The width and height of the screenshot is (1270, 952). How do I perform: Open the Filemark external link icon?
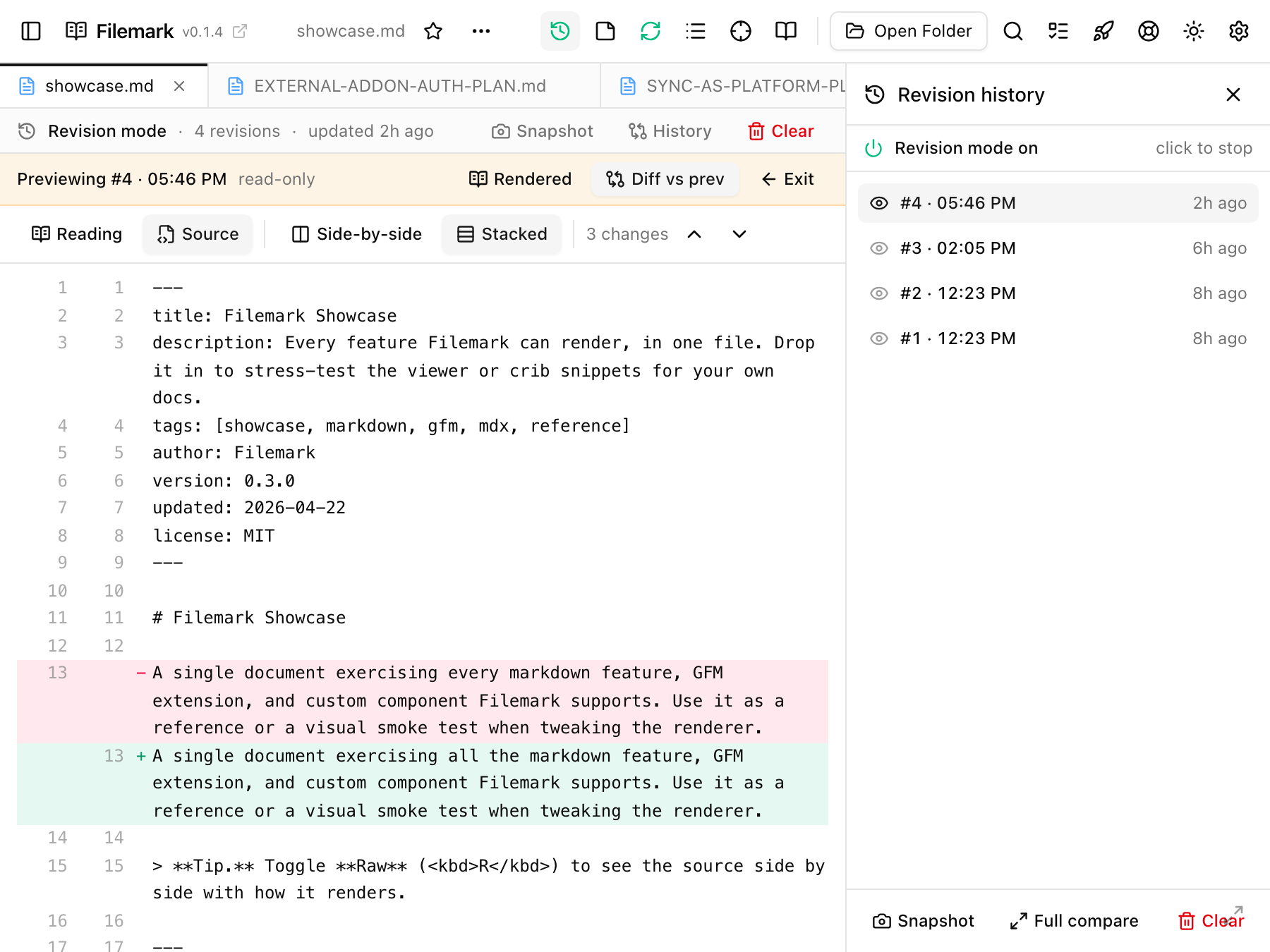coord(240,31)
